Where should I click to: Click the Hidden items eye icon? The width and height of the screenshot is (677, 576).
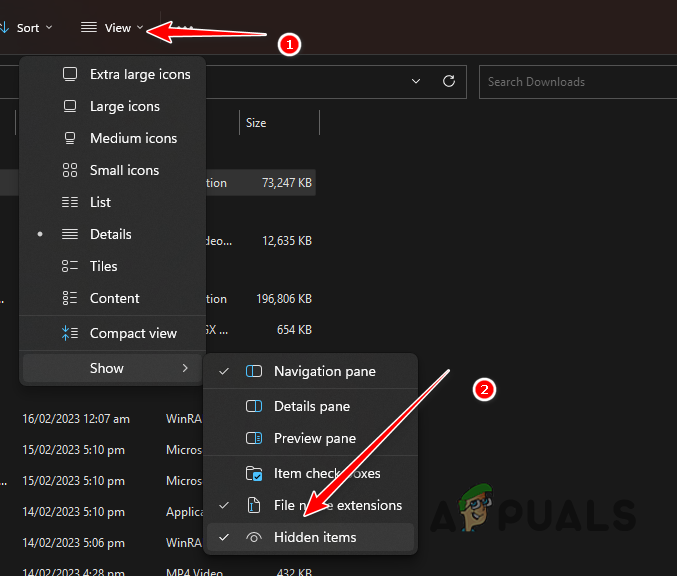pos(254,538)
